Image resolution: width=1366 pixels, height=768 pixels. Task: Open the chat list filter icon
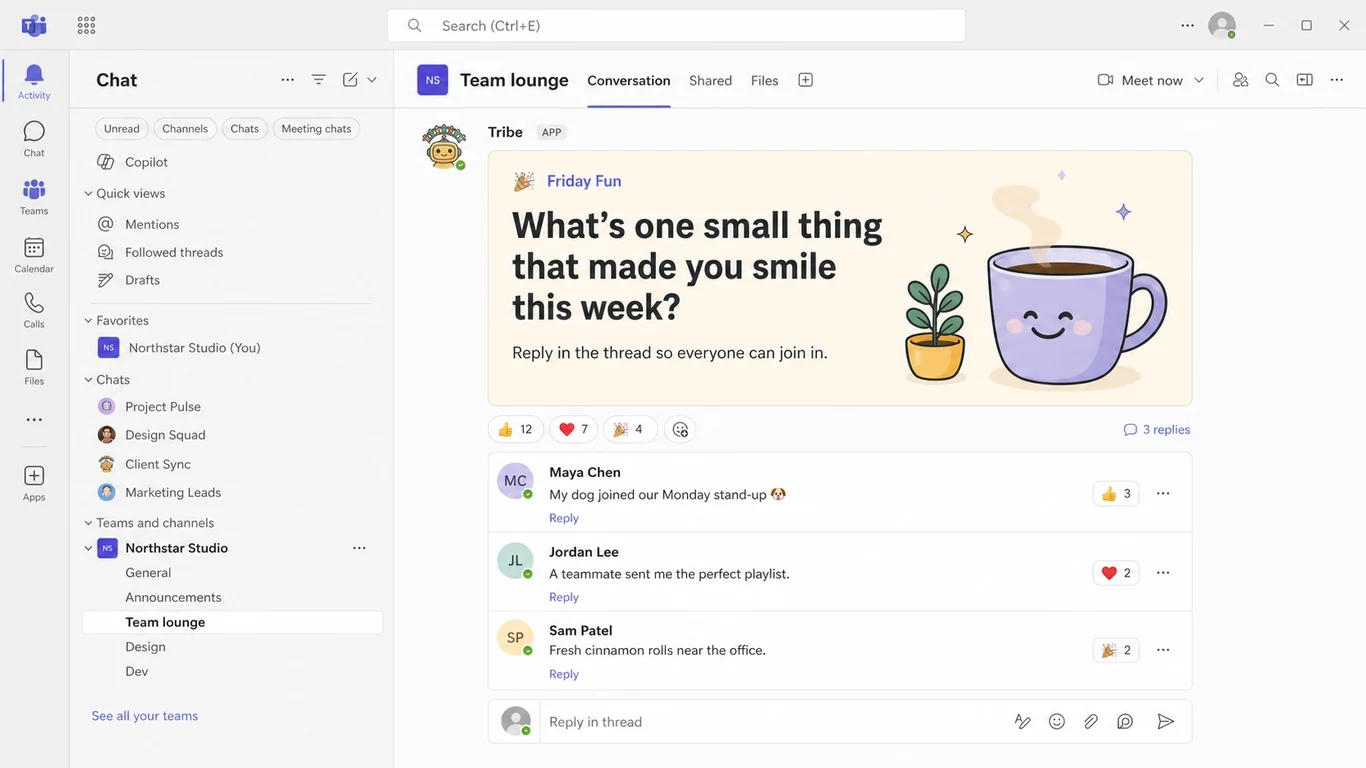coord(319,80)
